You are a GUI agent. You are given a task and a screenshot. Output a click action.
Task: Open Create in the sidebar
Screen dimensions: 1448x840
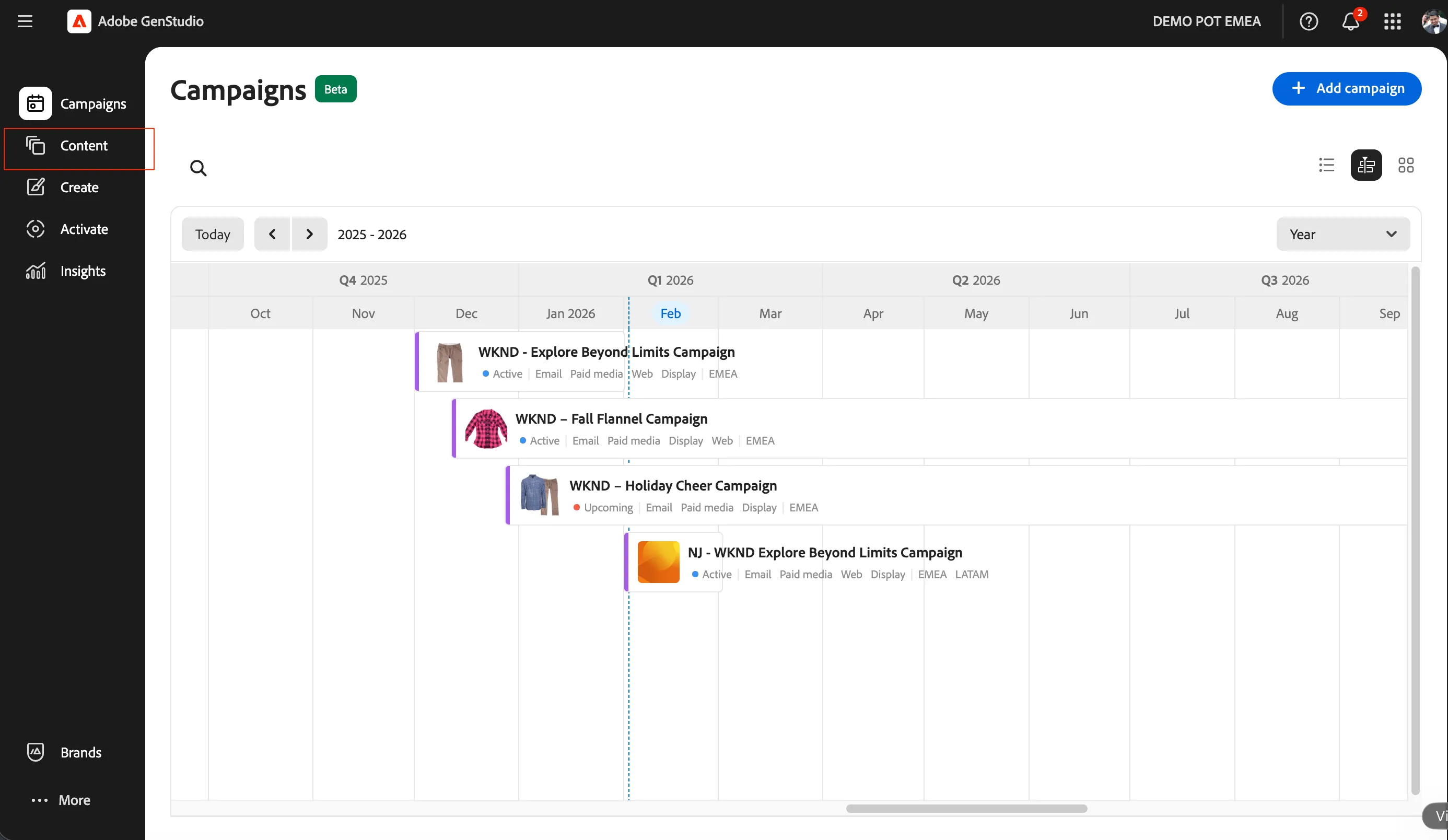coord(79,188)
